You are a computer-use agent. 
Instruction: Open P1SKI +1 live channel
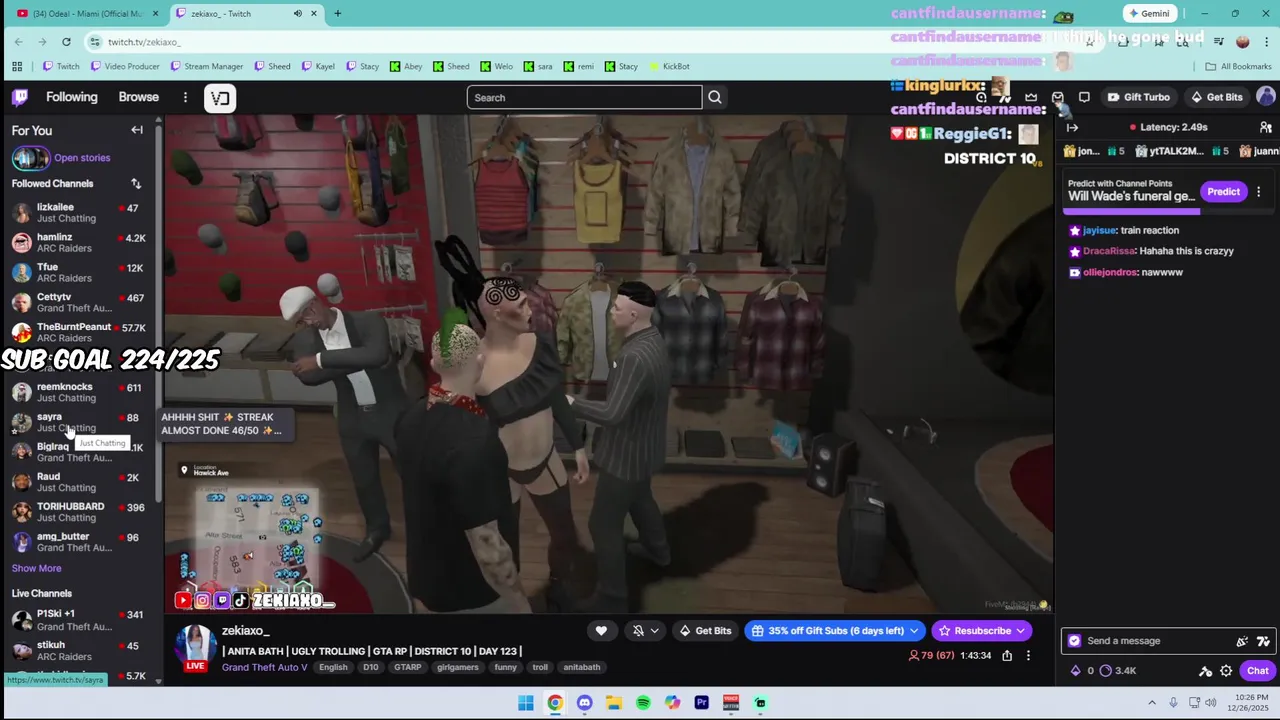80,620
